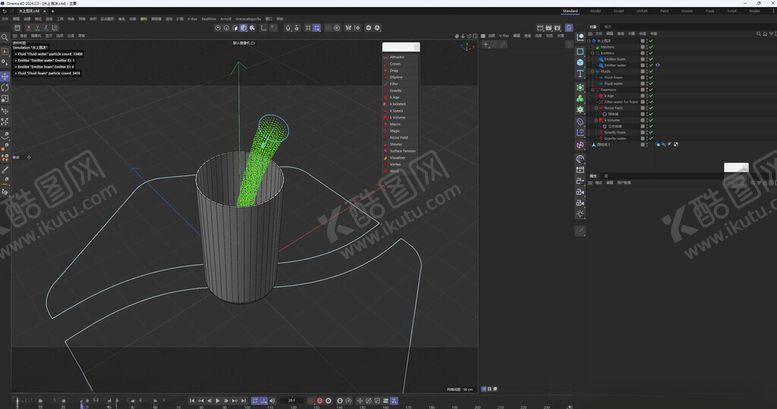Screen dimensions: 777x409
Task: Click the current frame number field
Action: (290, 400)
